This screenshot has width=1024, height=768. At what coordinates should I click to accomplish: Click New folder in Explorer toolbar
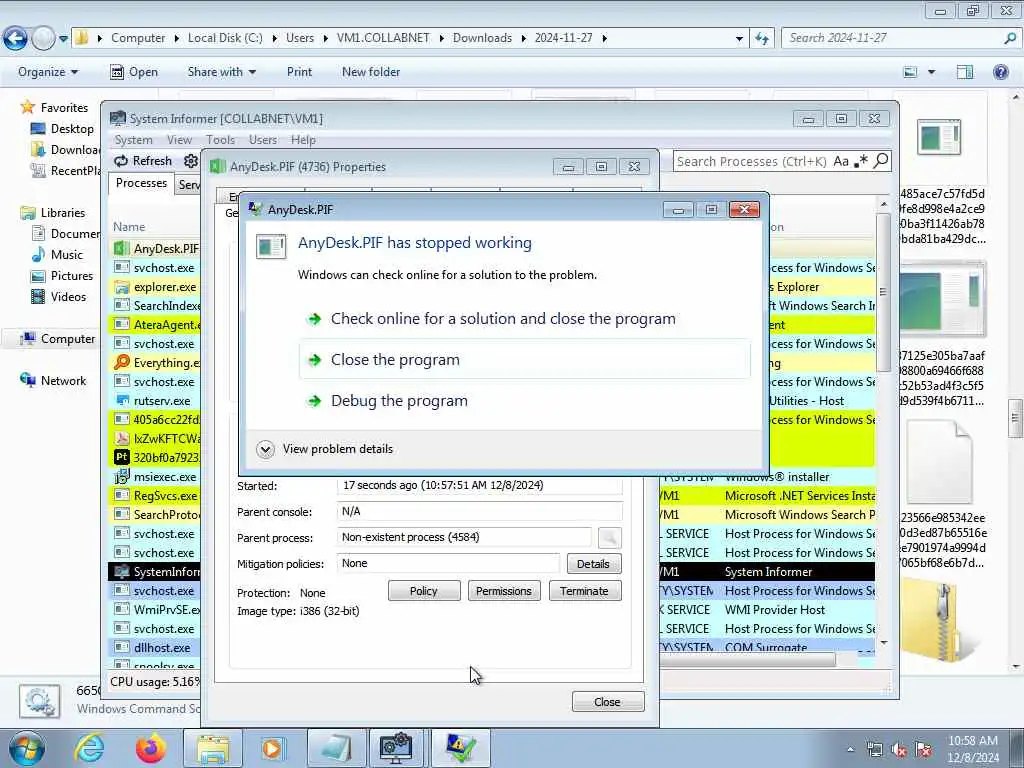coord(371,72)
